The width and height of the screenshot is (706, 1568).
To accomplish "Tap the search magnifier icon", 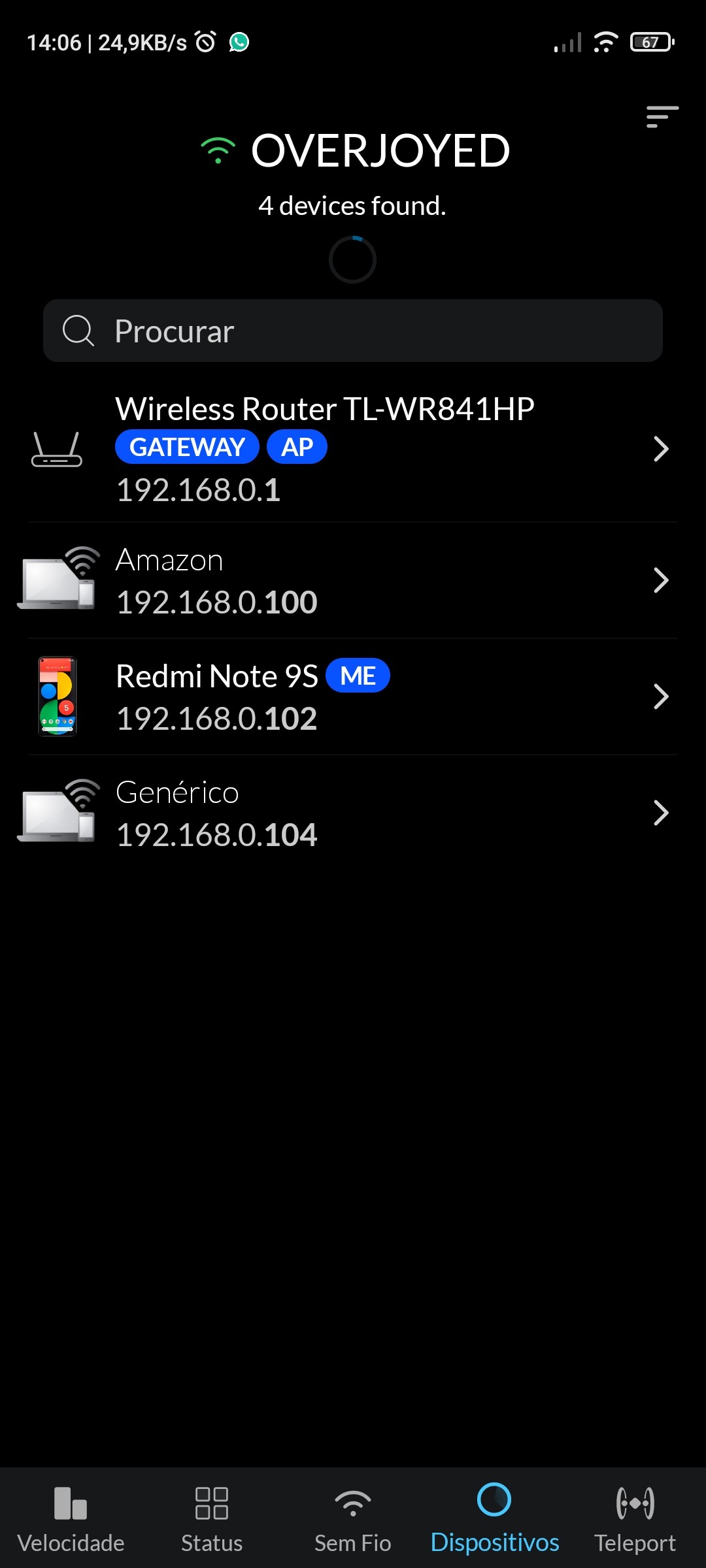I will (x=78, y=331).
